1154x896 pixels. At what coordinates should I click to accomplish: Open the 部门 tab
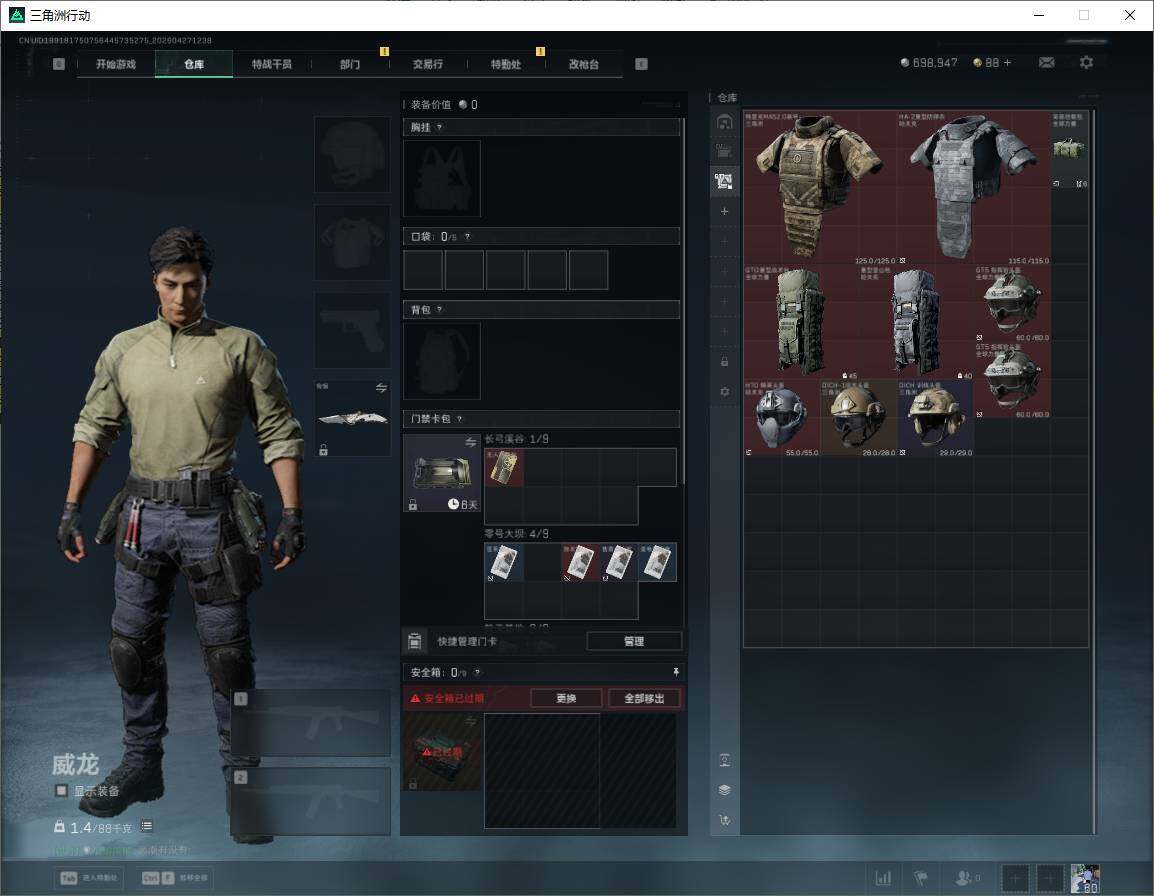[350, 64]
